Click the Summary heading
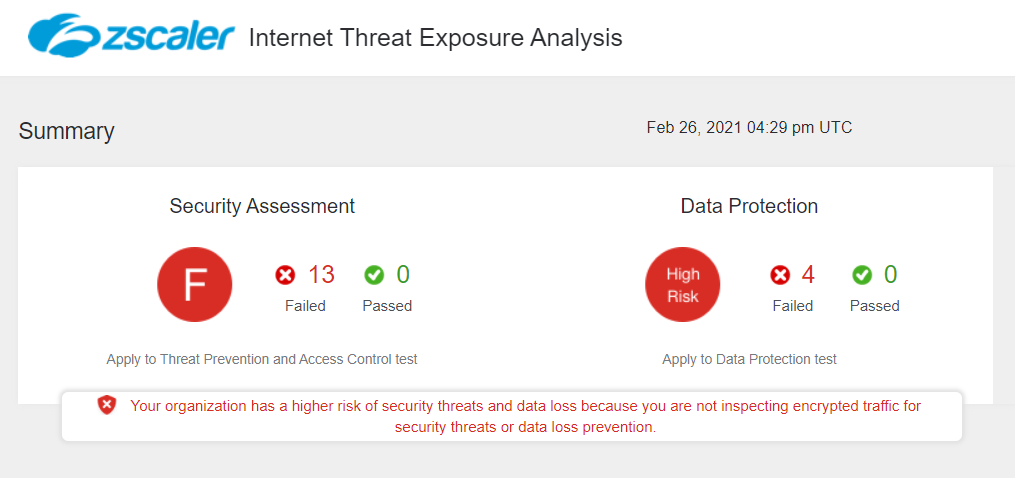 [x=67, y=131]
